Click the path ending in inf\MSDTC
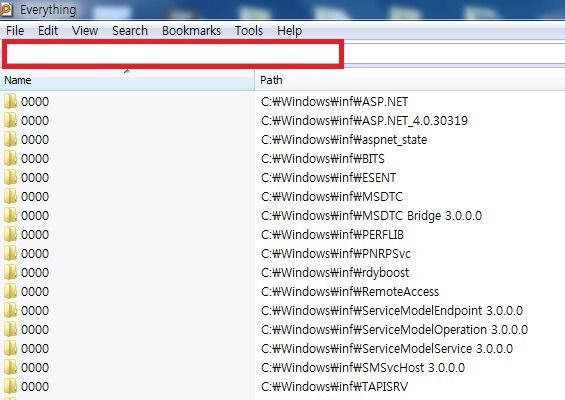 (x=332, y=197)
